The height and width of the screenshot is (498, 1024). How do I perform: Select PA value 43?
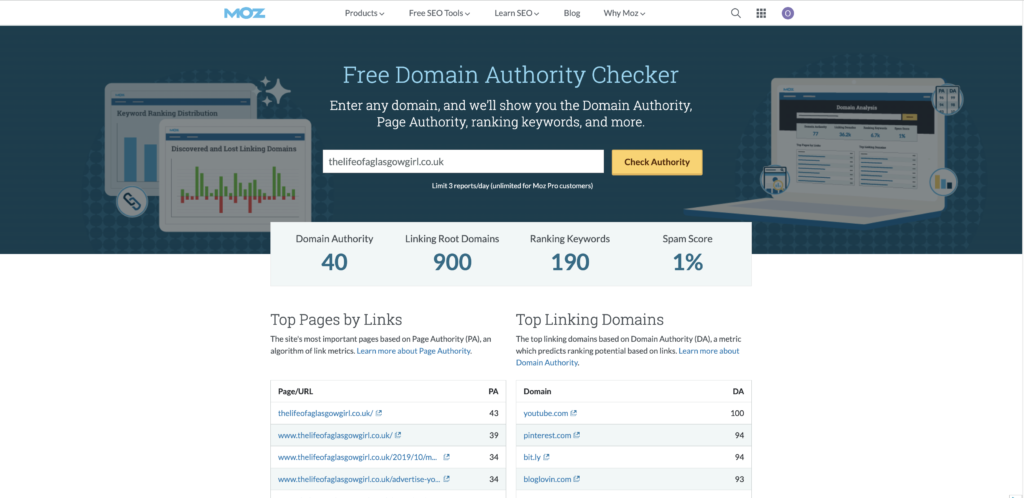pyautogui.click(x=494, y=413)
